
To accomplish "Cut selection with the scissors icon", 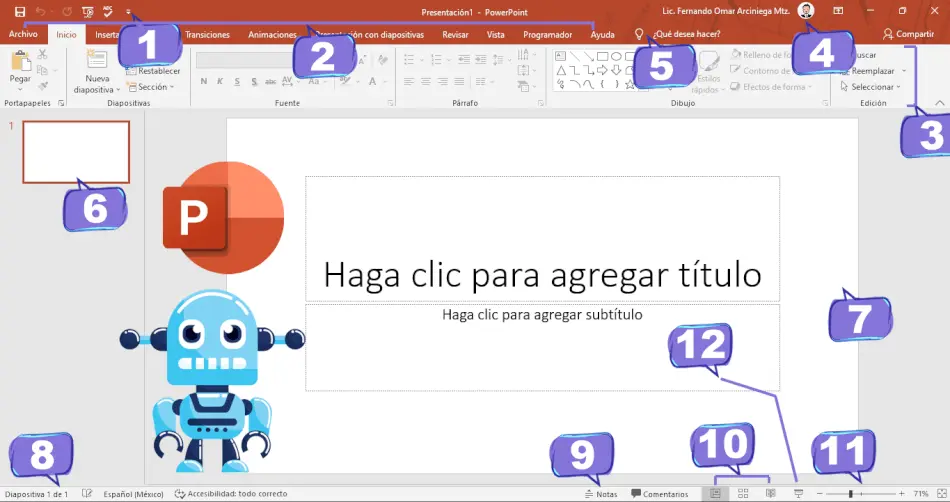I will (x=42, y=54).
